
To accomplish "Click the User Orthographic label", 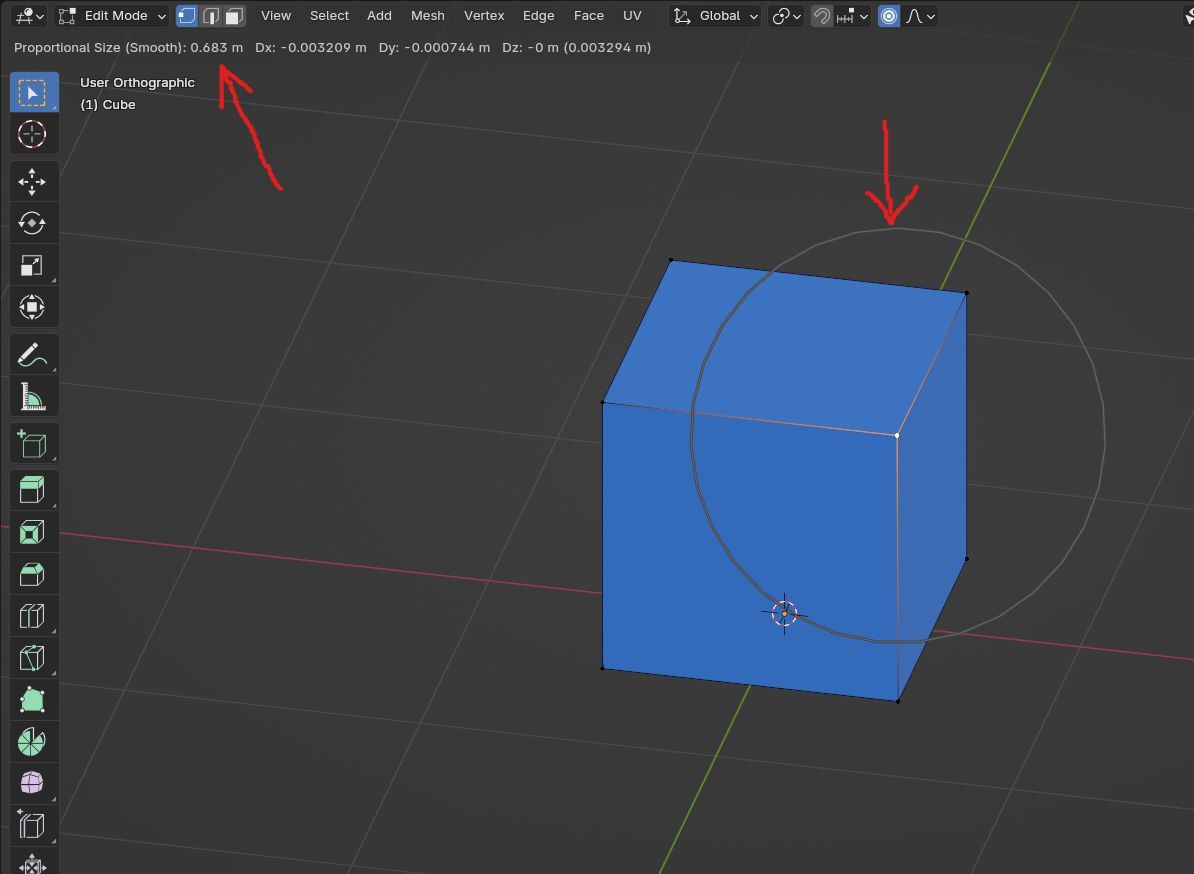I will pos(137,82).
